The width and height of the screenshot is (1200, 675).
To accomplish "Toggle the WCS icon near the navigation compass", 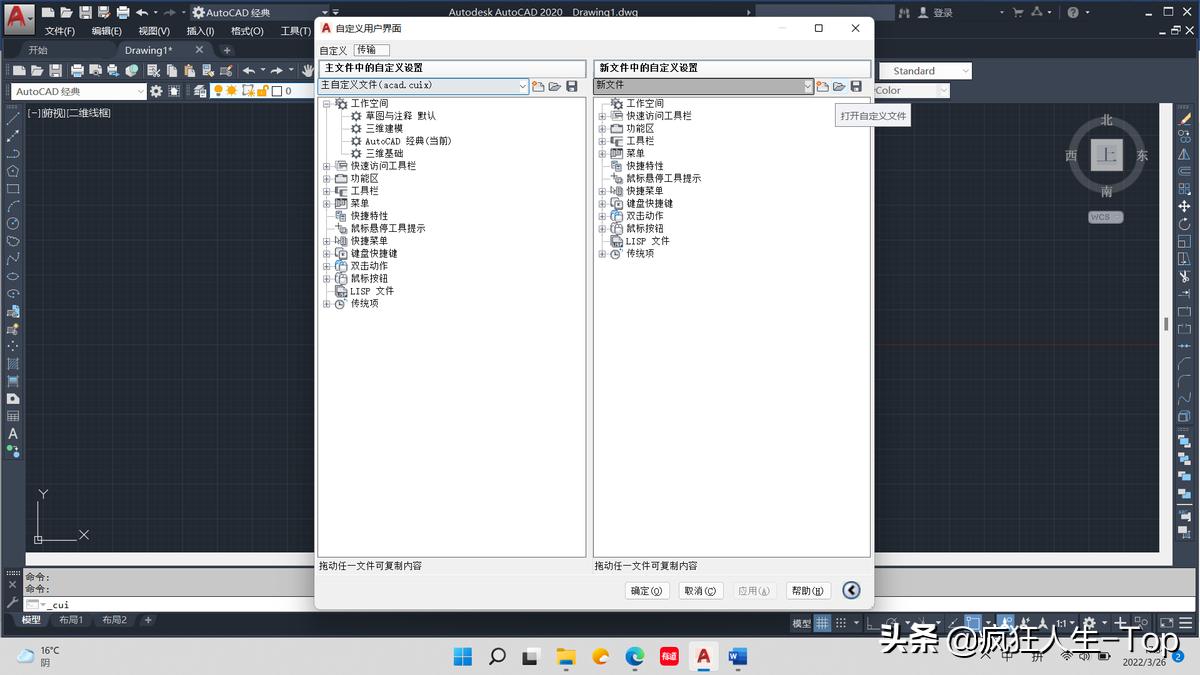I will tap(1105, 216).
